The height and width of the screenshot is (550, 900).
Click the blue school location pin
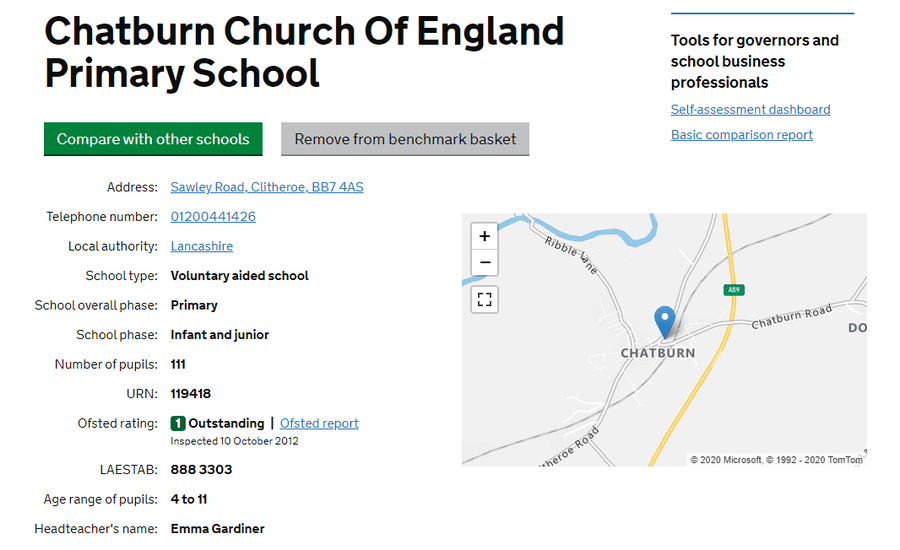coord(665,322)
